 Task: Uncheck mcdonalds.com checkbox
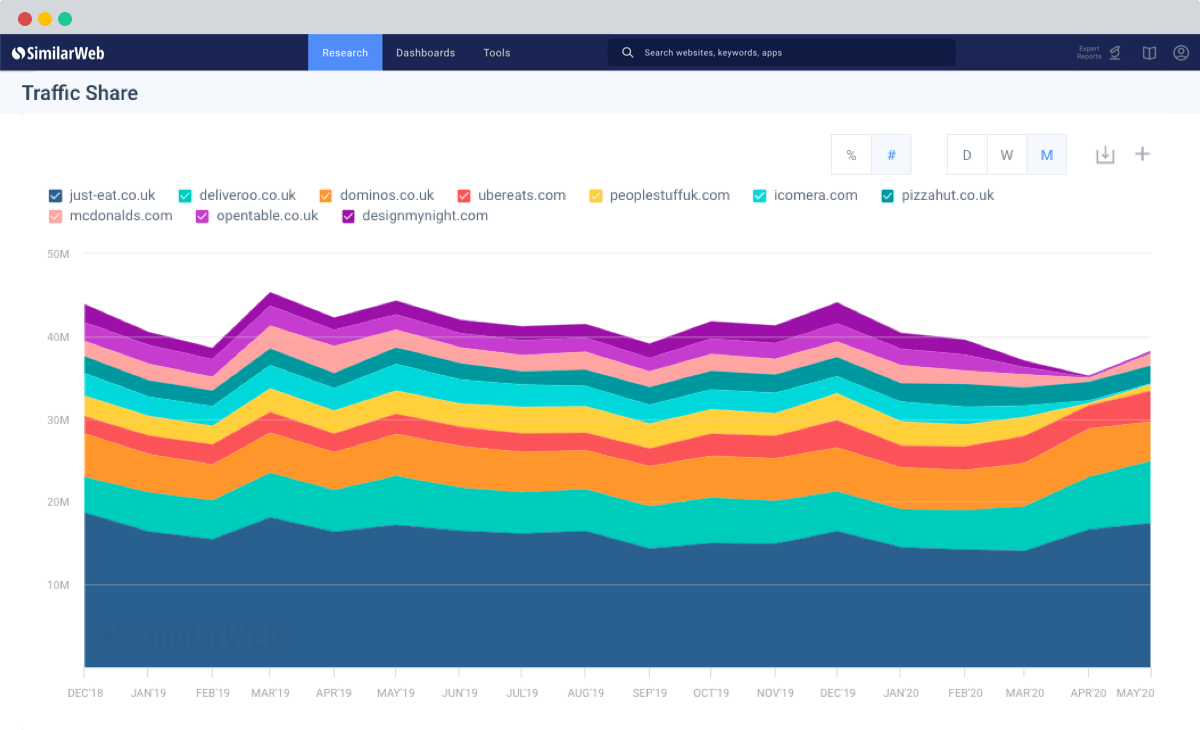(56, 216)
